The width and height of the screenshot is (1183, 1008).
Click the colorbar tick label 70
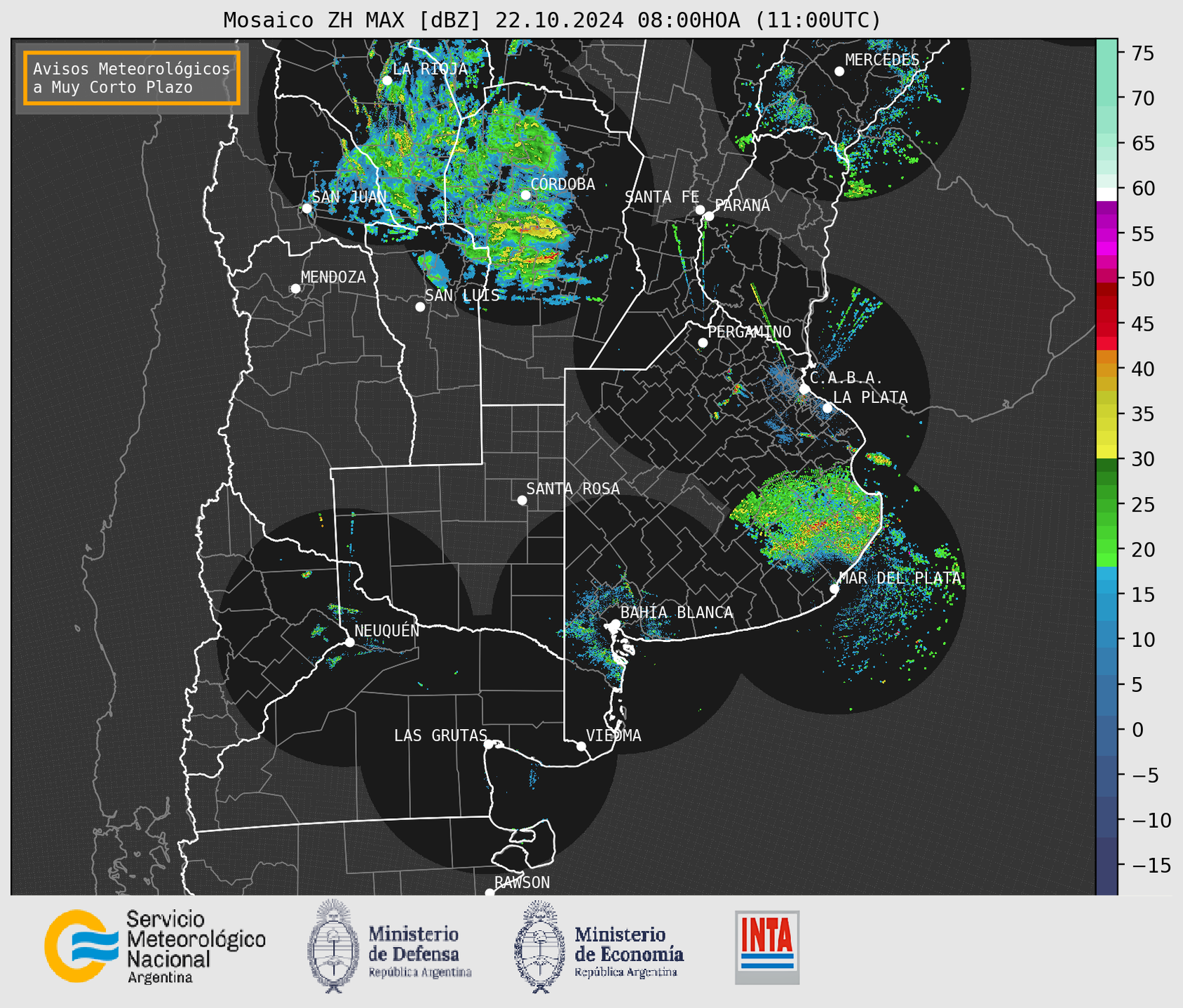coord(1142,98)
